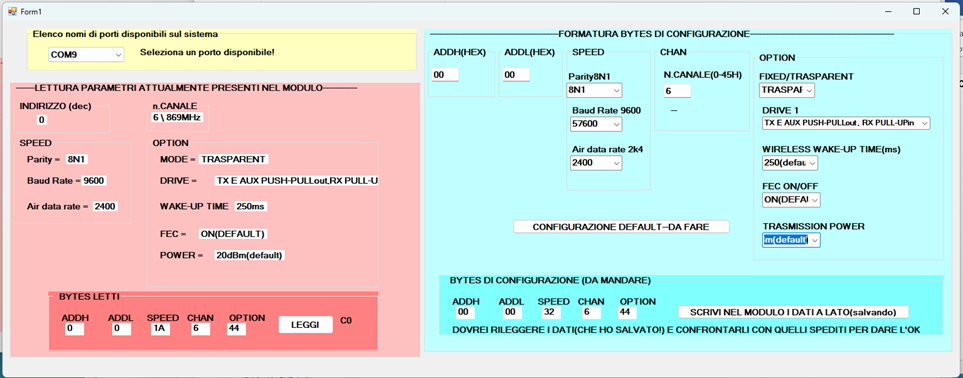Open the Trasmission Power dropdown
The width and height of the screenshot is (963, 378).
(791, 240)
